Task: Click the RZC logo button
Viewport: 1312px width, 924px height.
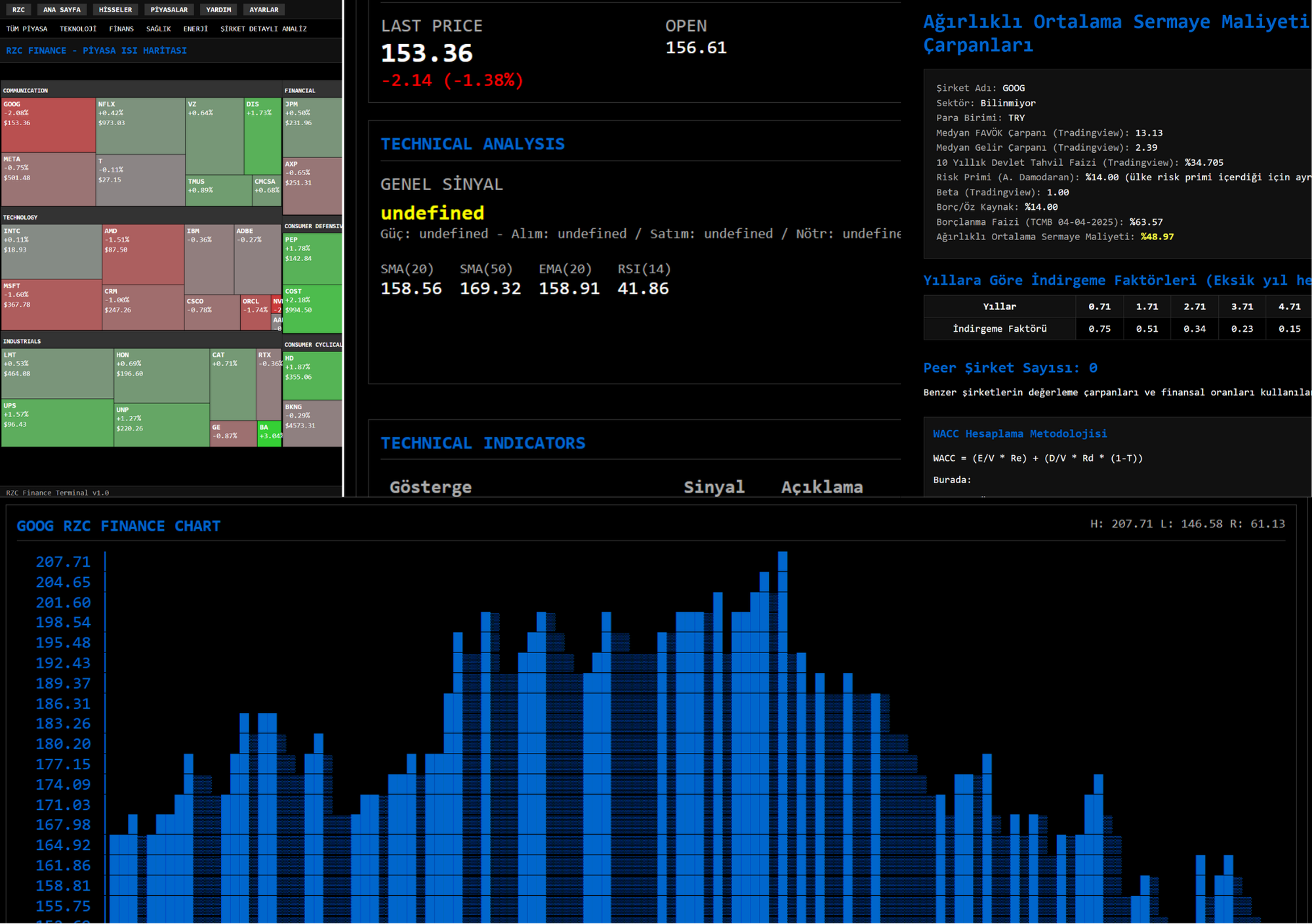Action: pos(18,10)
